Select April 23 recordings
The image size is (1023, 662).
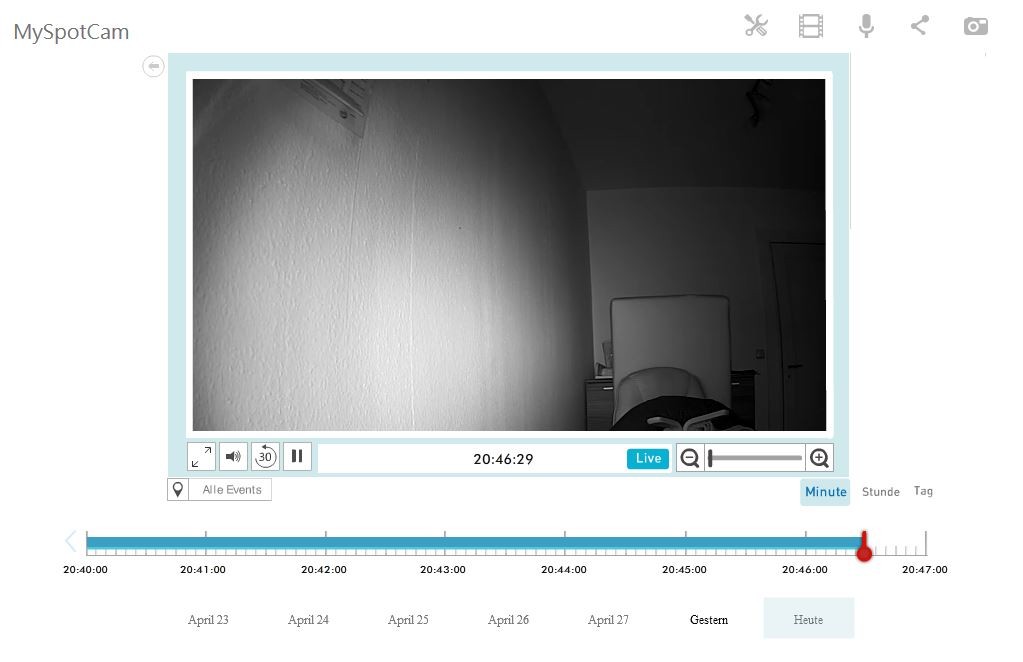[x=208, y=620]
